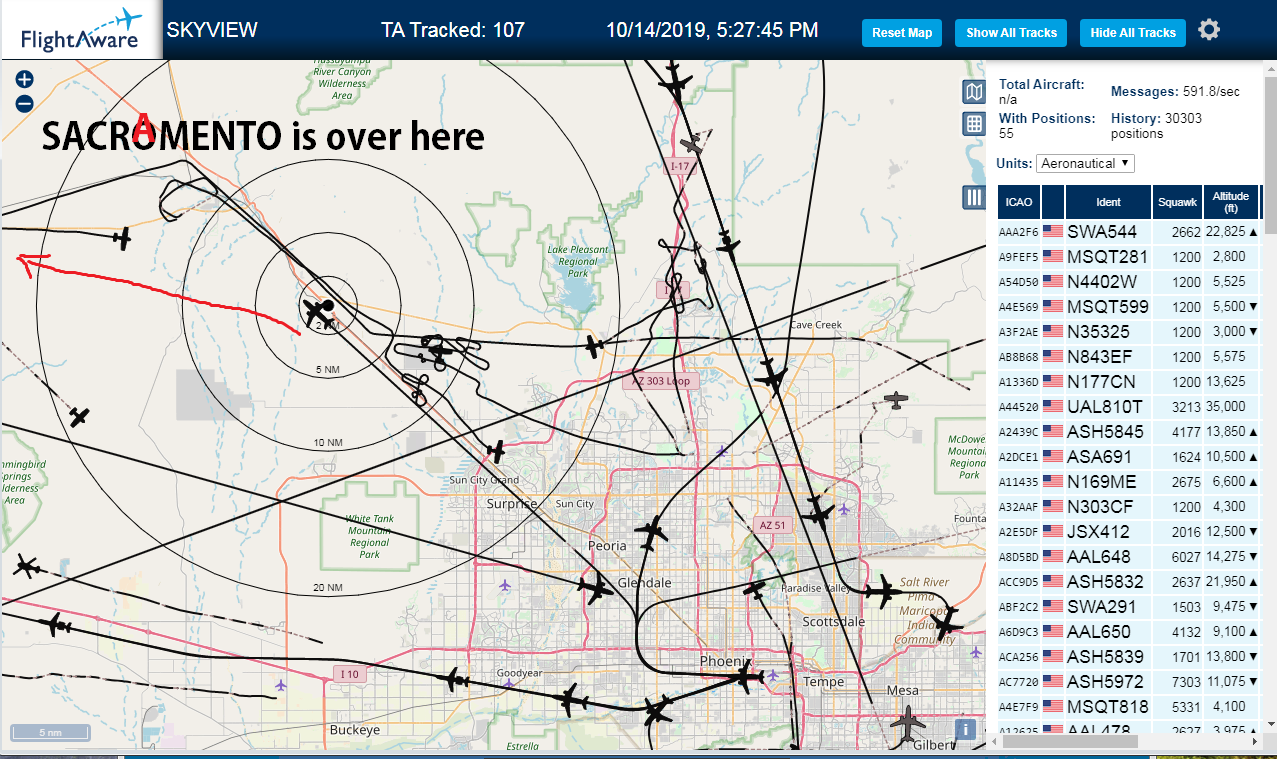1277x759 pixels.
Task: Select the MSQT599 row
Action: point(1129,306)
